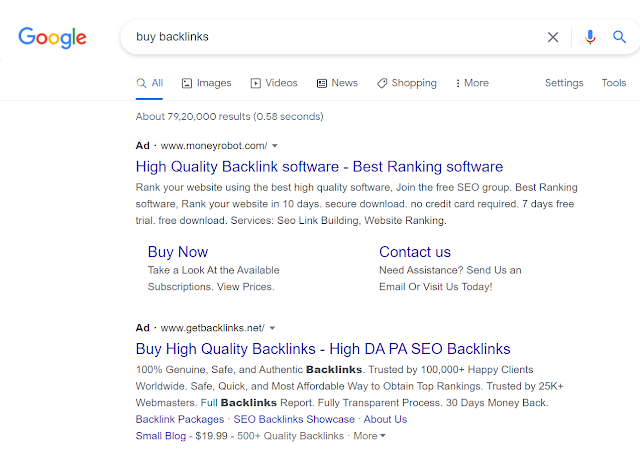Open the News tab
This screenshot has height=460, width=640.
[337, 83]
